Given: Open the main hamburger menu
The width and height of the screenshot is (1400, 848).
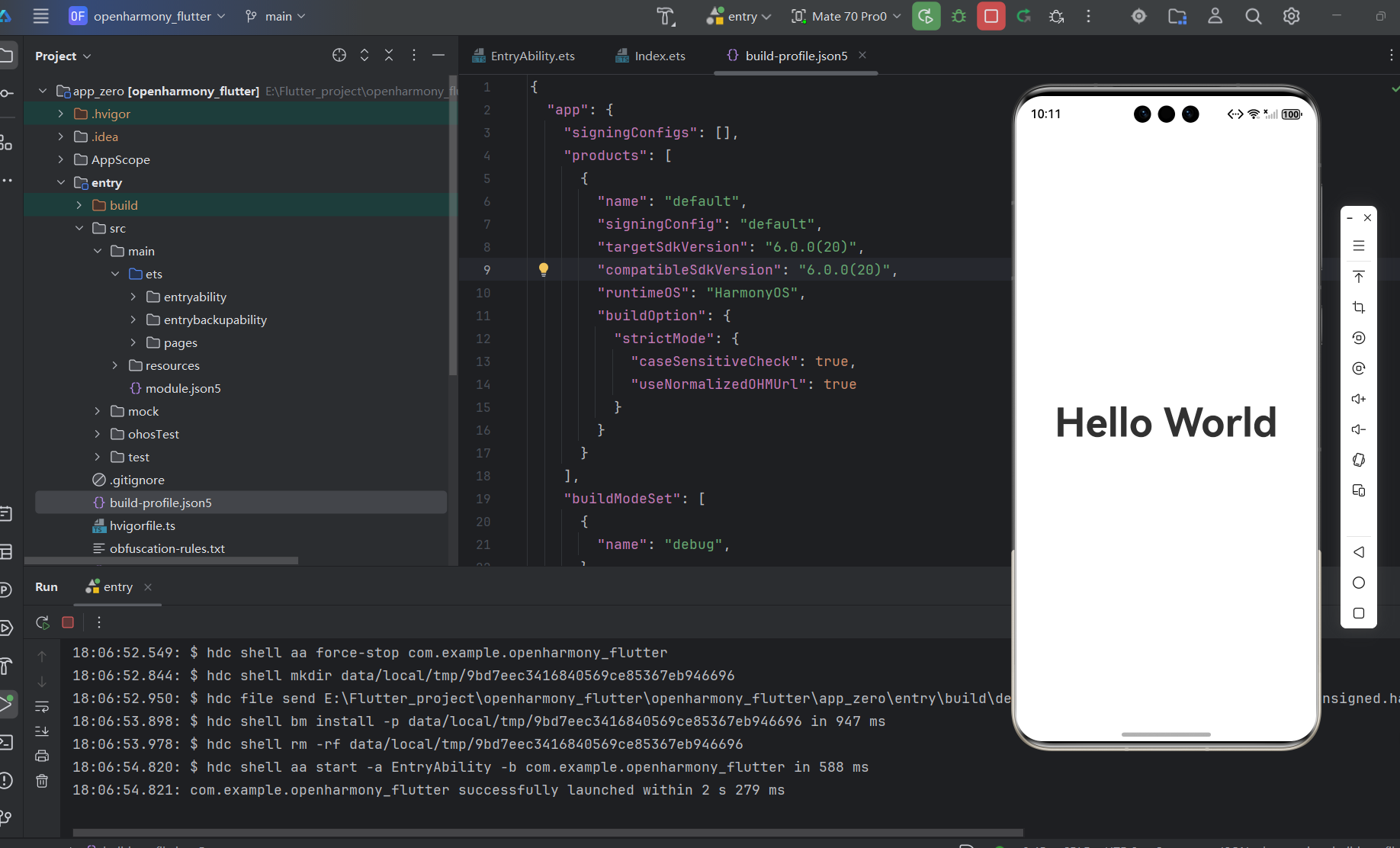Looking at the screenshot, I should [41, 16].
